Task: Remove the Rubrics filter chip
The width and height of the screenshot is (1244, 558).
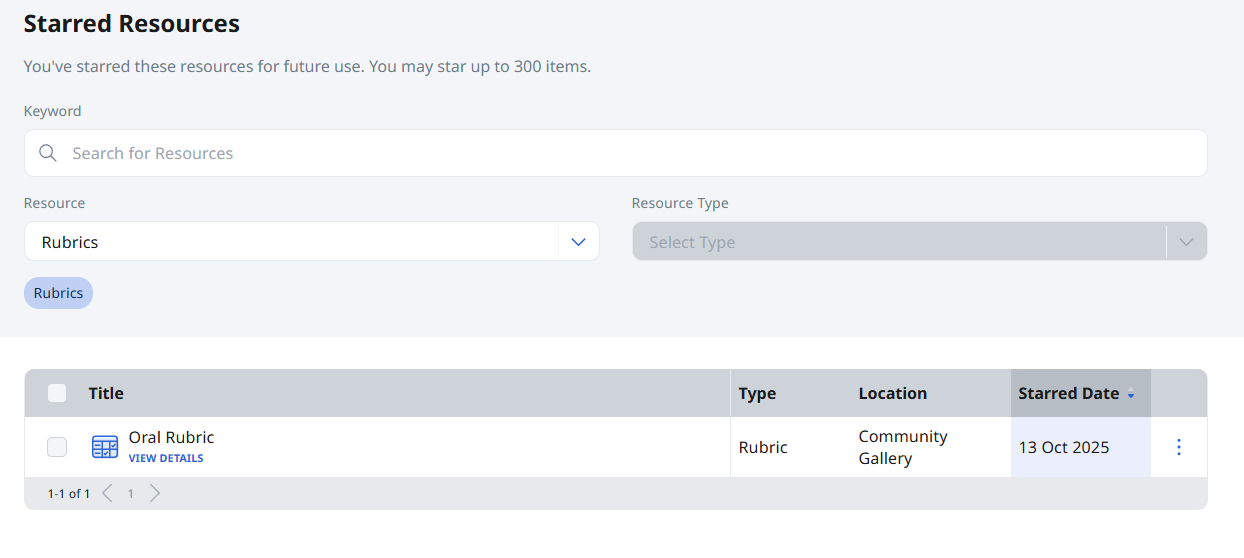Action: 58,293
